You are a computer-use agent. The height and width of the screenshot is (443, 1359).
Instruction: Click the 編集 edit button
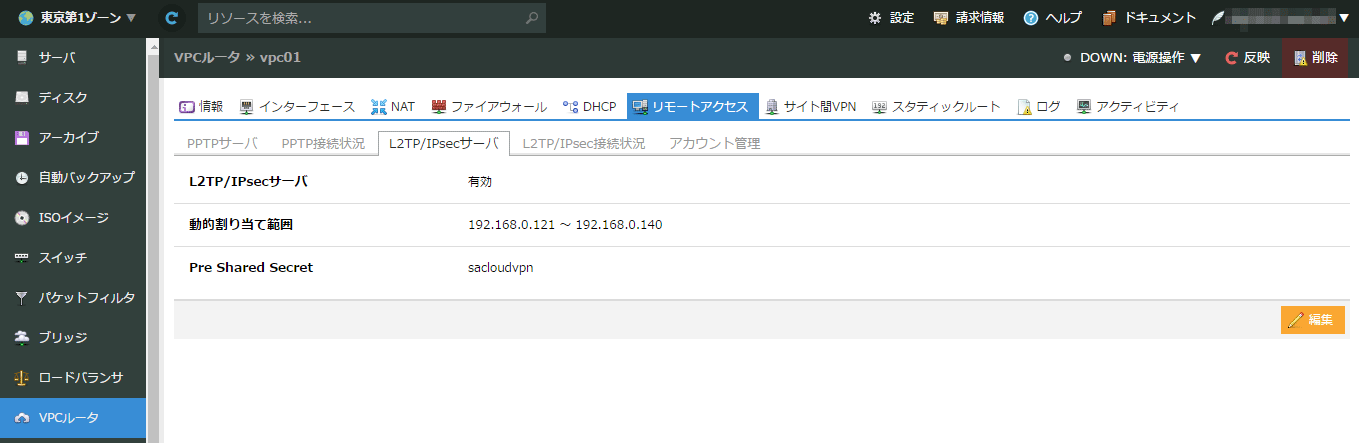point(1312,319)
